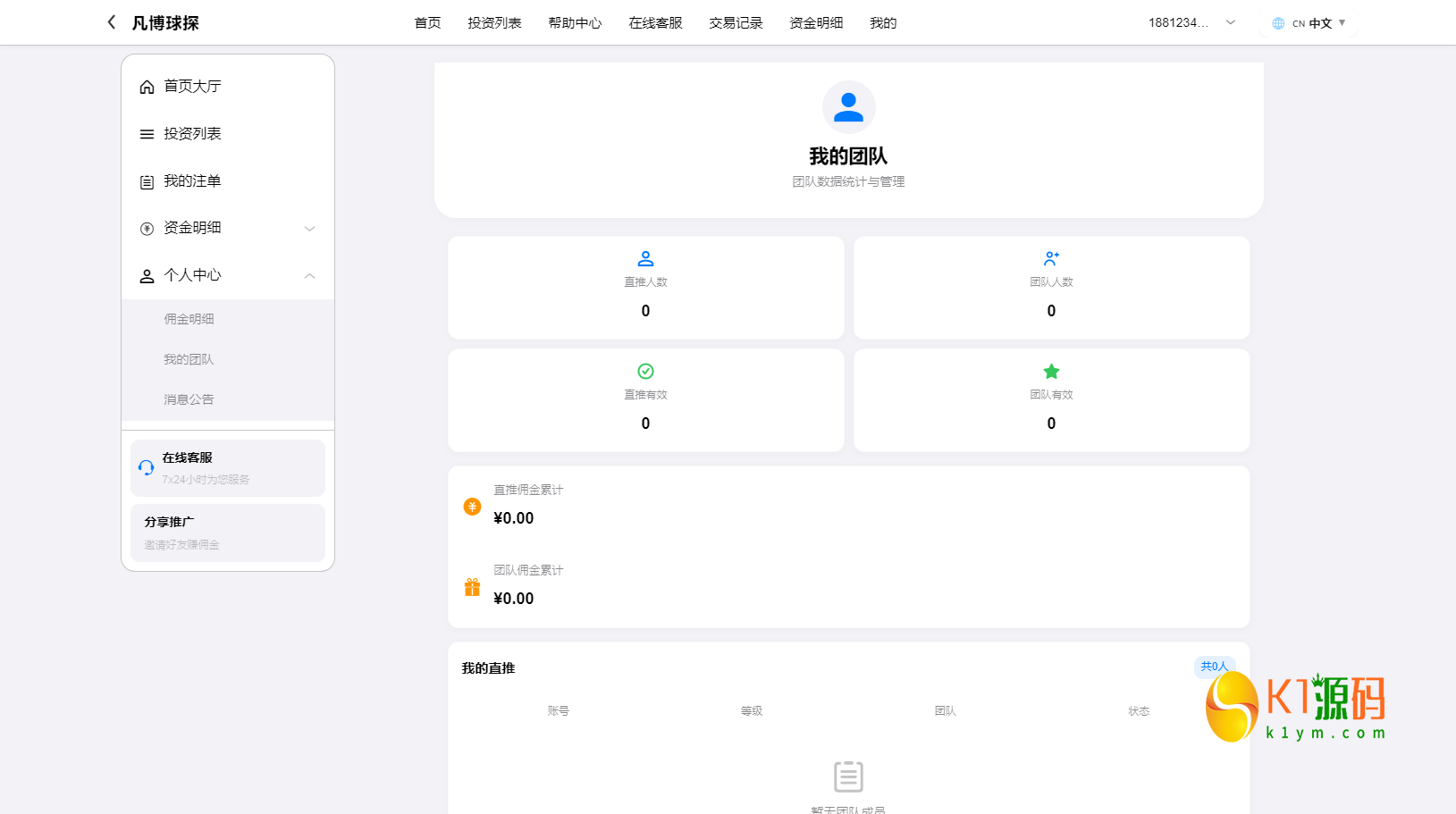Click the 佣金明细 sidebar link
The image size is (1456, 814).
tap(188, 318)
